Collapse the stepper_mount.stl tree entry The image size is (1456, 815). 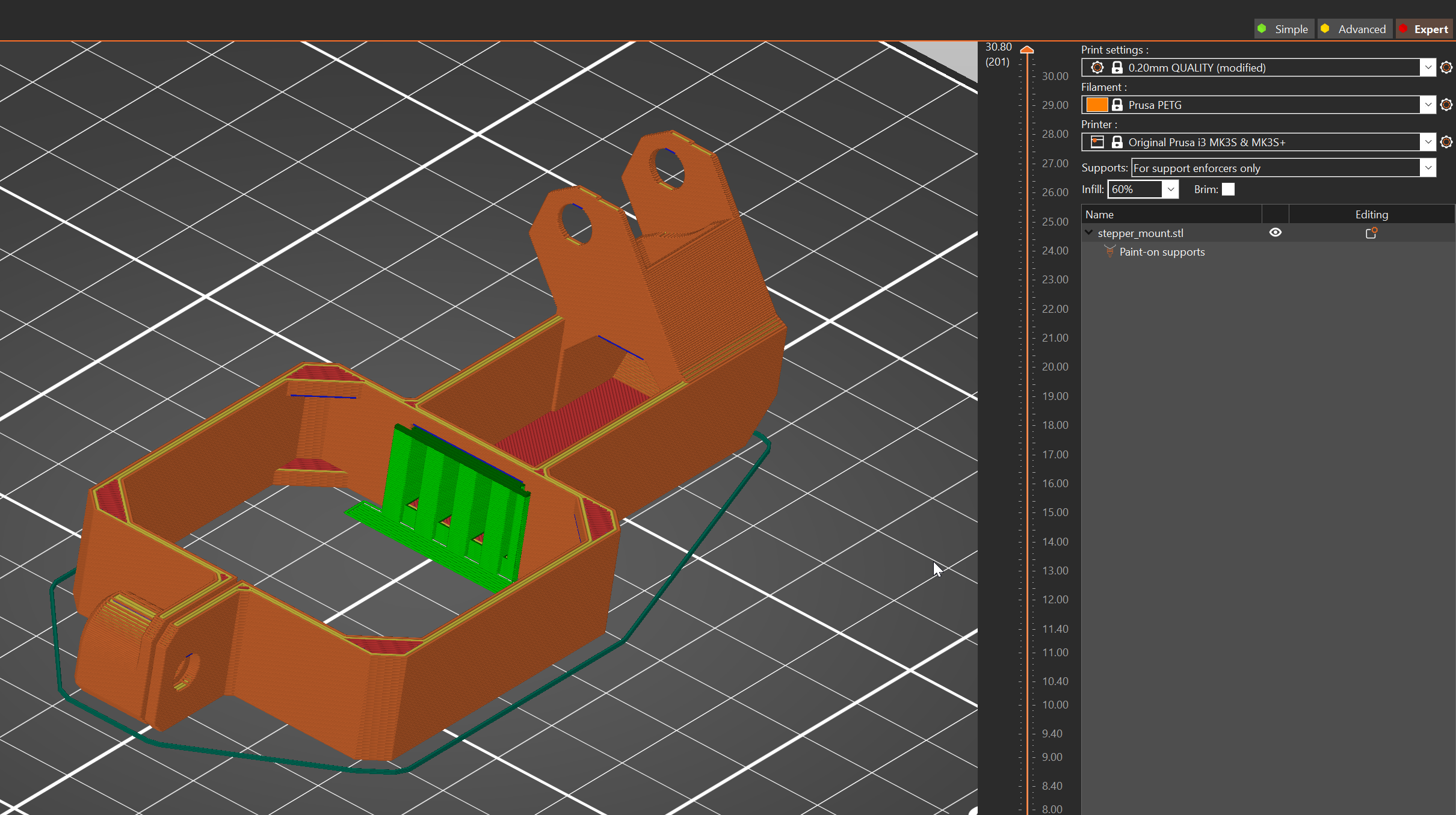pyautogui.click(x=1089, y=233)
